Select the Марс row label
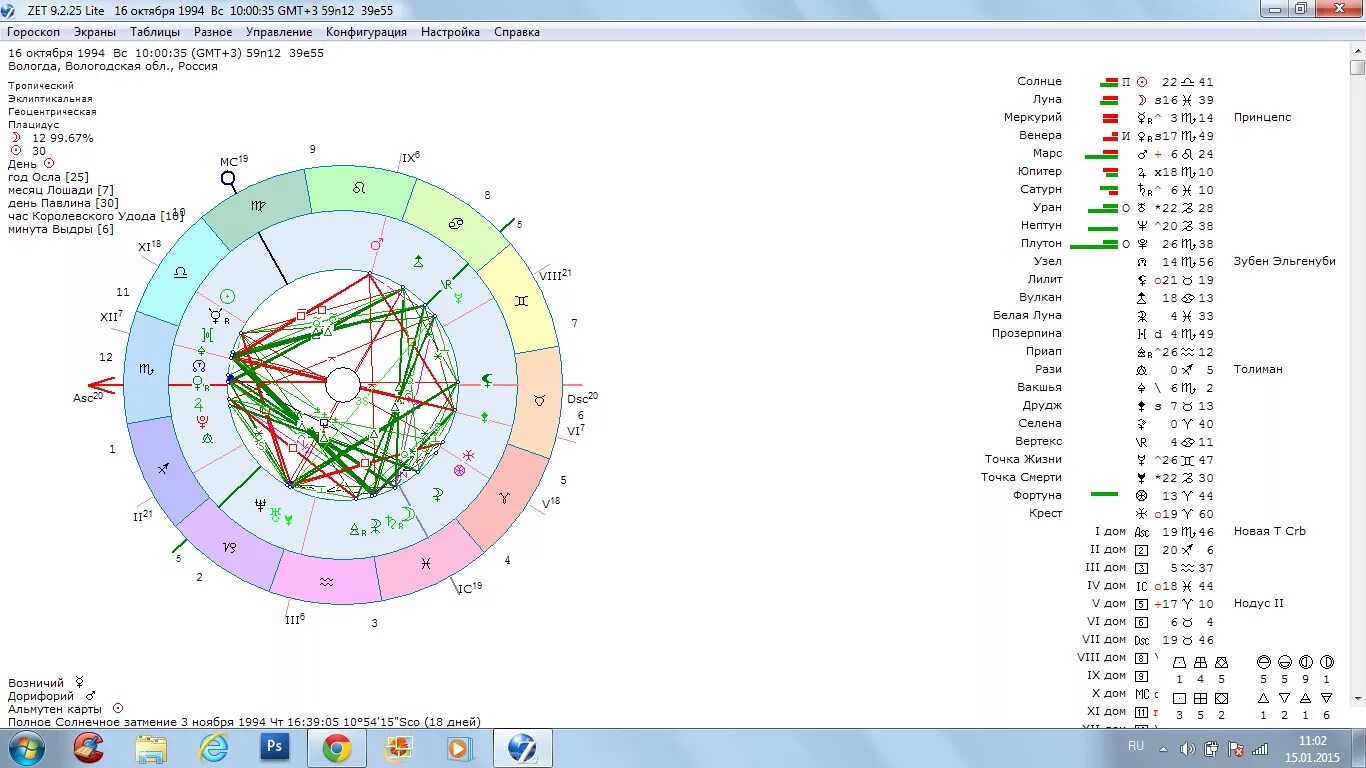This screenshot has height=768, width=1366. click(1047, 153)
